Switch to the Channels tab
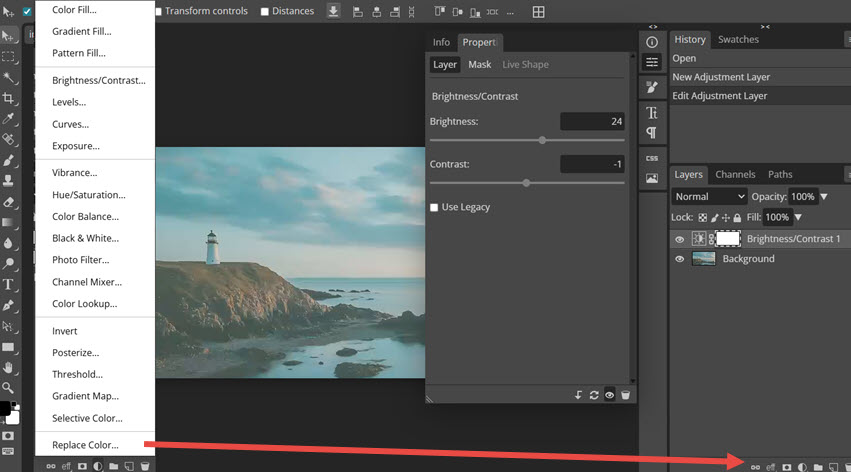This screenshot has width=851, height=472. tap(735, 174)
